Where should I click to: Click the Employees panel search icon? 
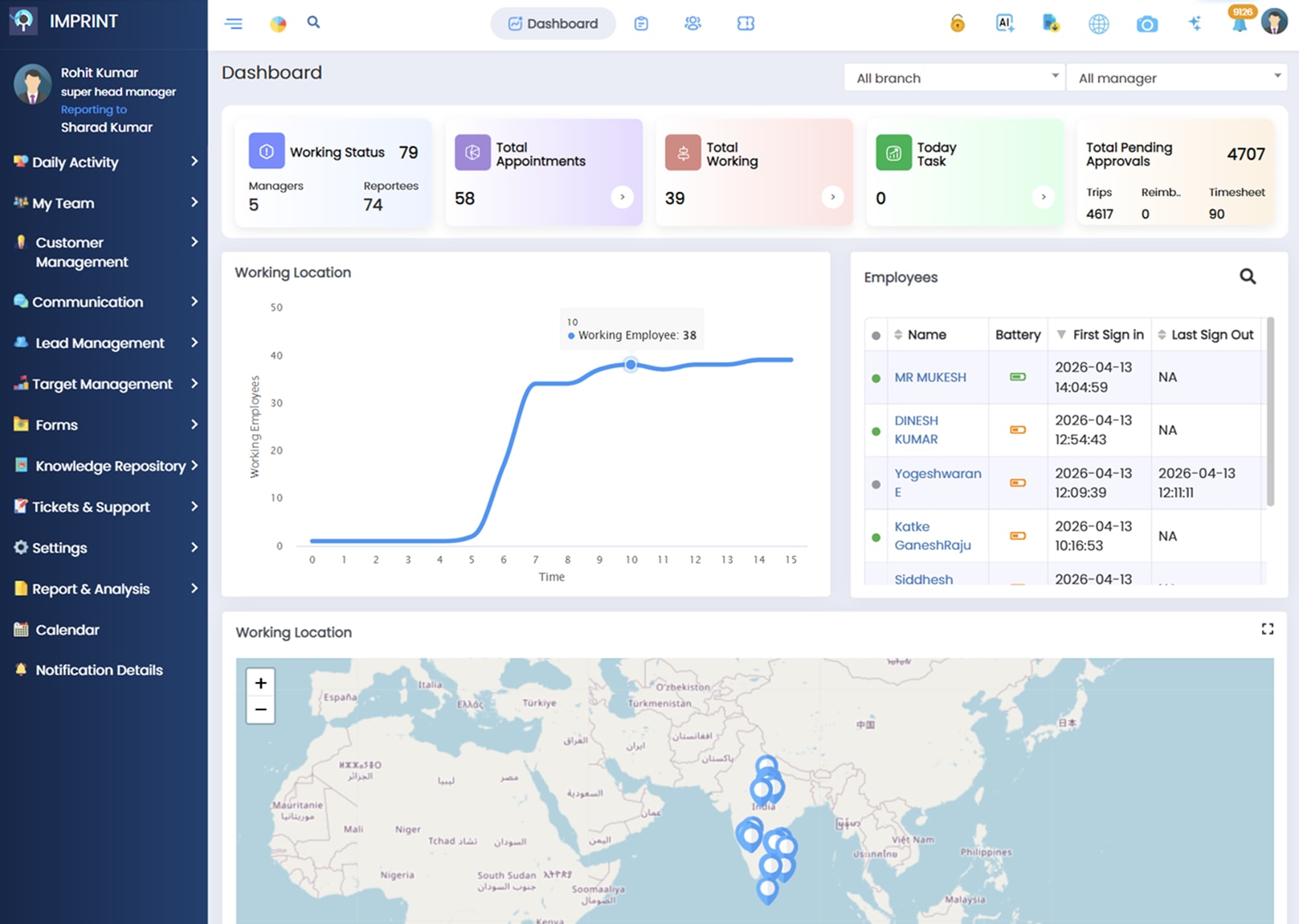(1248, 276)
